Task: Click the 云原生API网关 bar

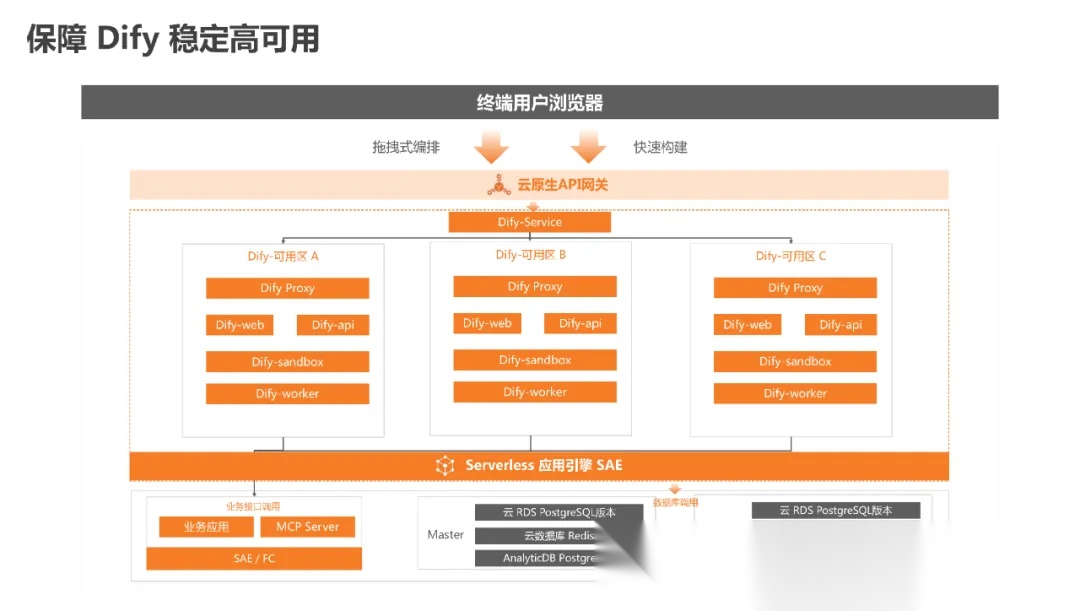Action: [539, 185]
